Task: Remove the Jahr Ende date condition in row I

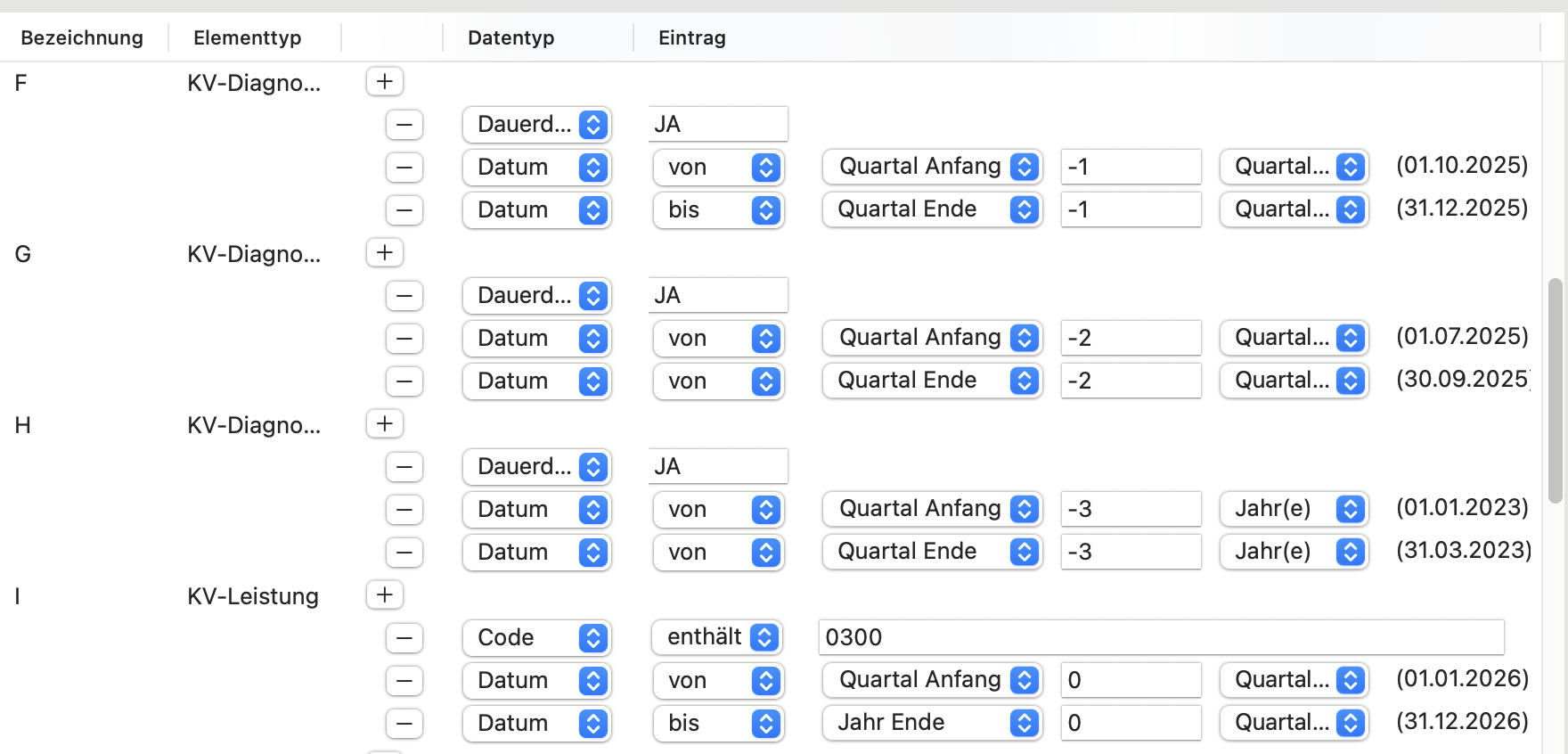Action: 404,724
